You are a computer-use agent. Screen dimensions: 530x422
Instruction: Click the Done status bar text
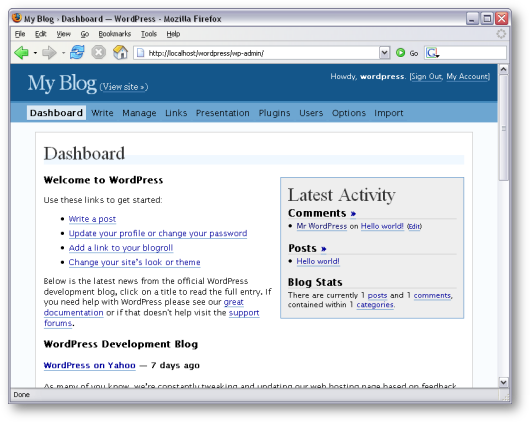(22, 395)
